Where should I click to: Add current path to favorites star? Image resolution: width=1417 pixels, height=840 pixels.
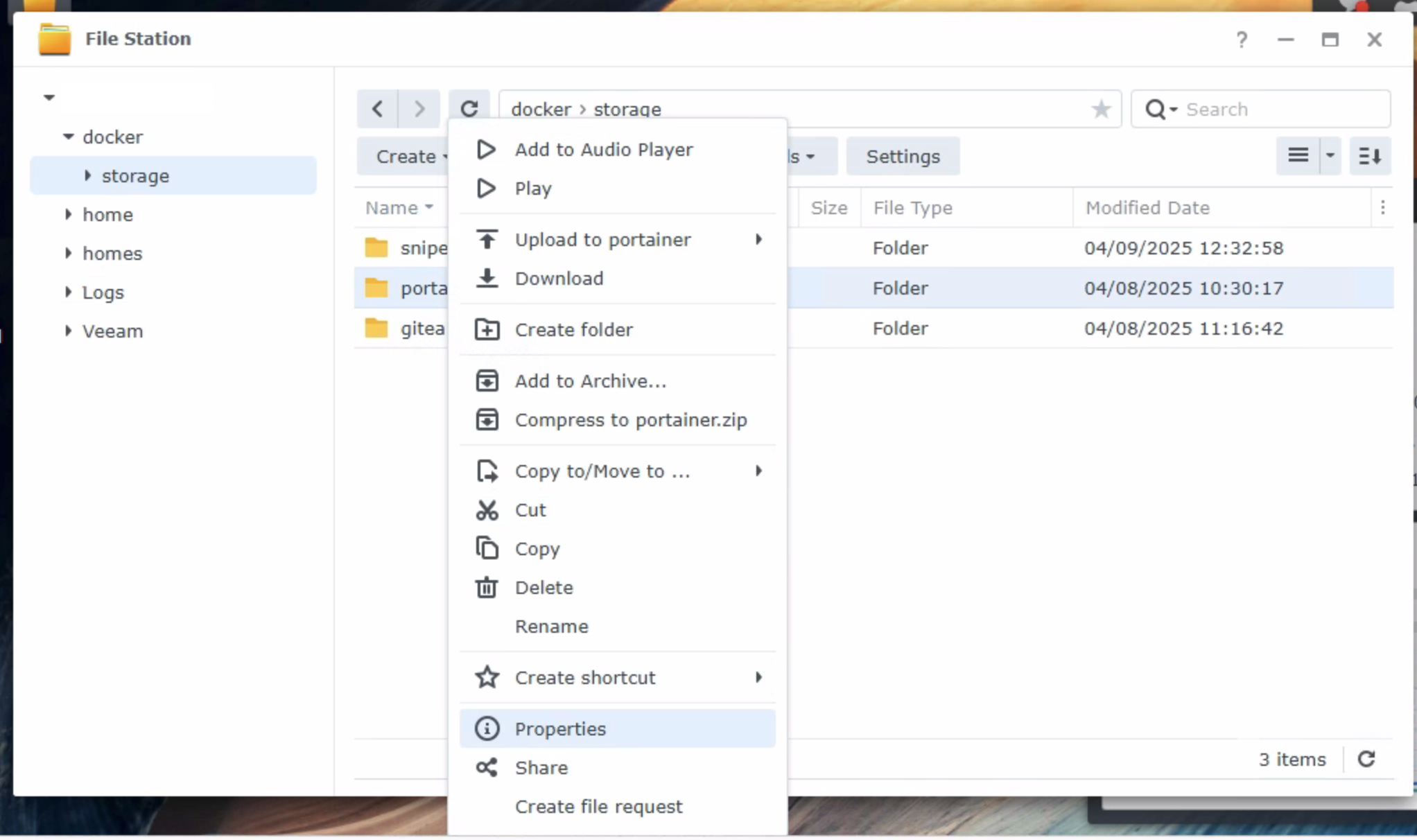coord(1101,109)
